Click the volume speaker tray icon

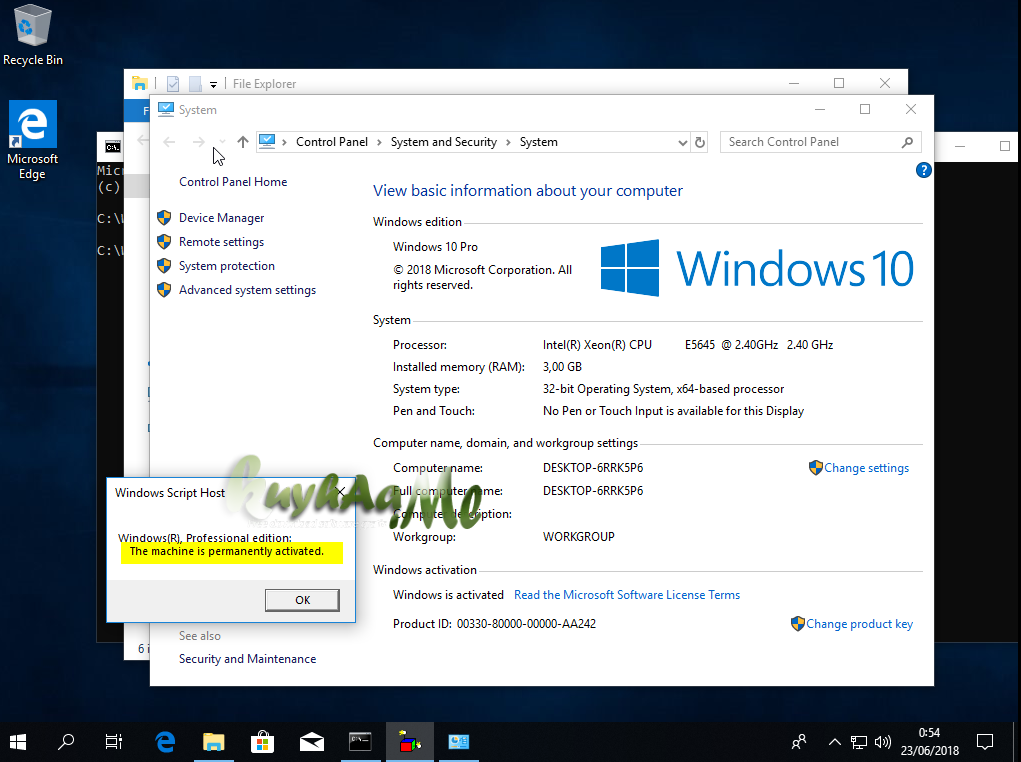tap(882, 742)
